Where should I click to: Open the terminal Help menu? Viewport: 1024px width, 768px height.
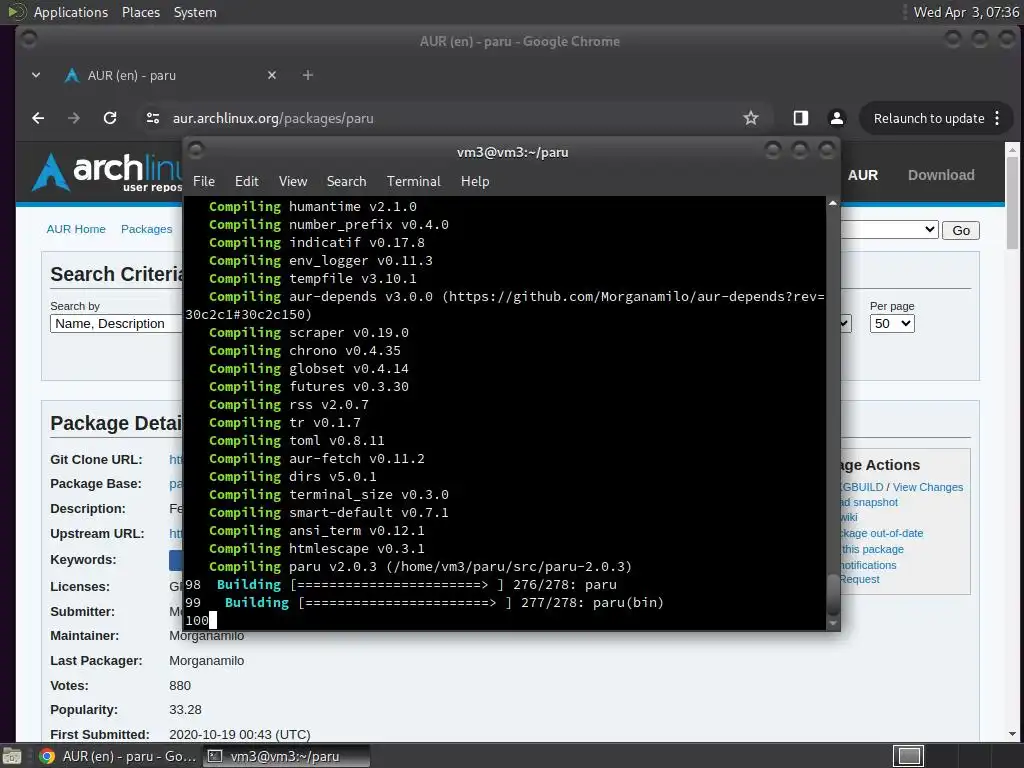click(475, 182)
